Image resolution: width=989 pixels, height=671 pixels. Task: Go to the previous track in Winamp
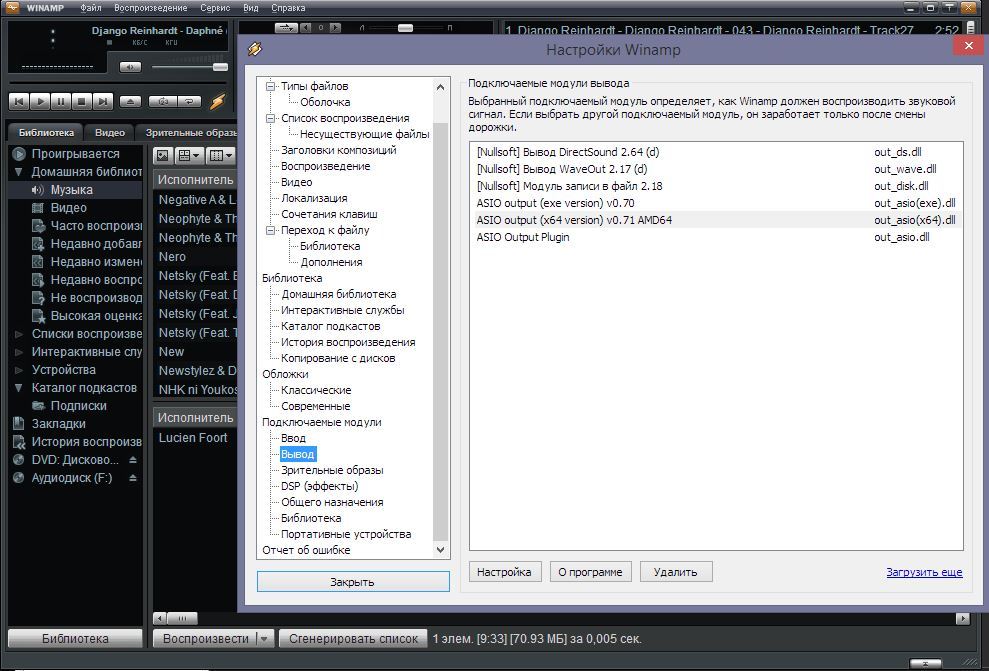pyautogui.click(x=19, y=101)
